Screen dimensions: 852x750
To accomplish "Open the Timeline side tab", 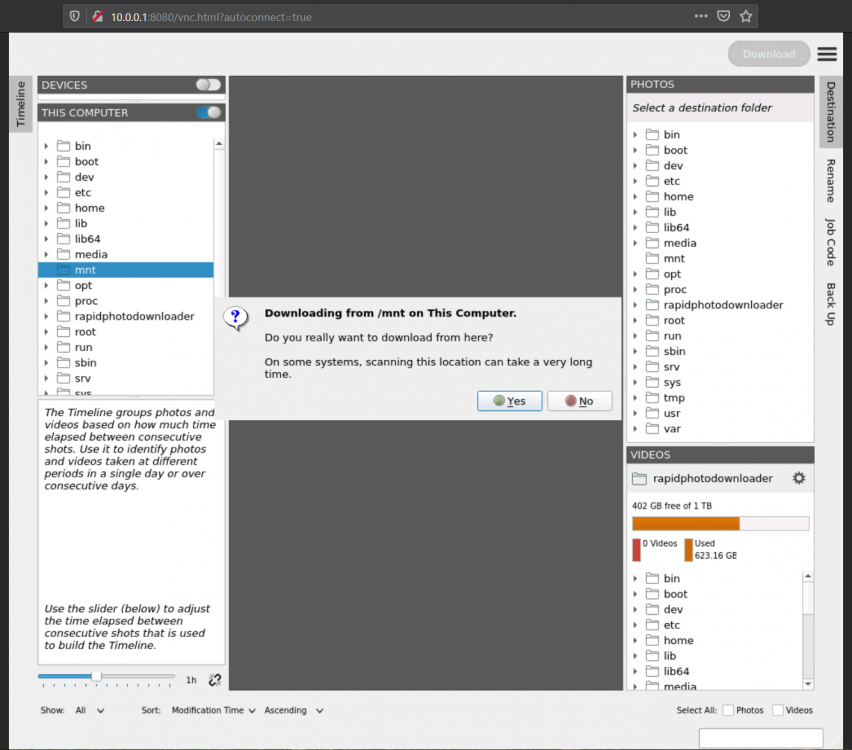I will point(21,104).
